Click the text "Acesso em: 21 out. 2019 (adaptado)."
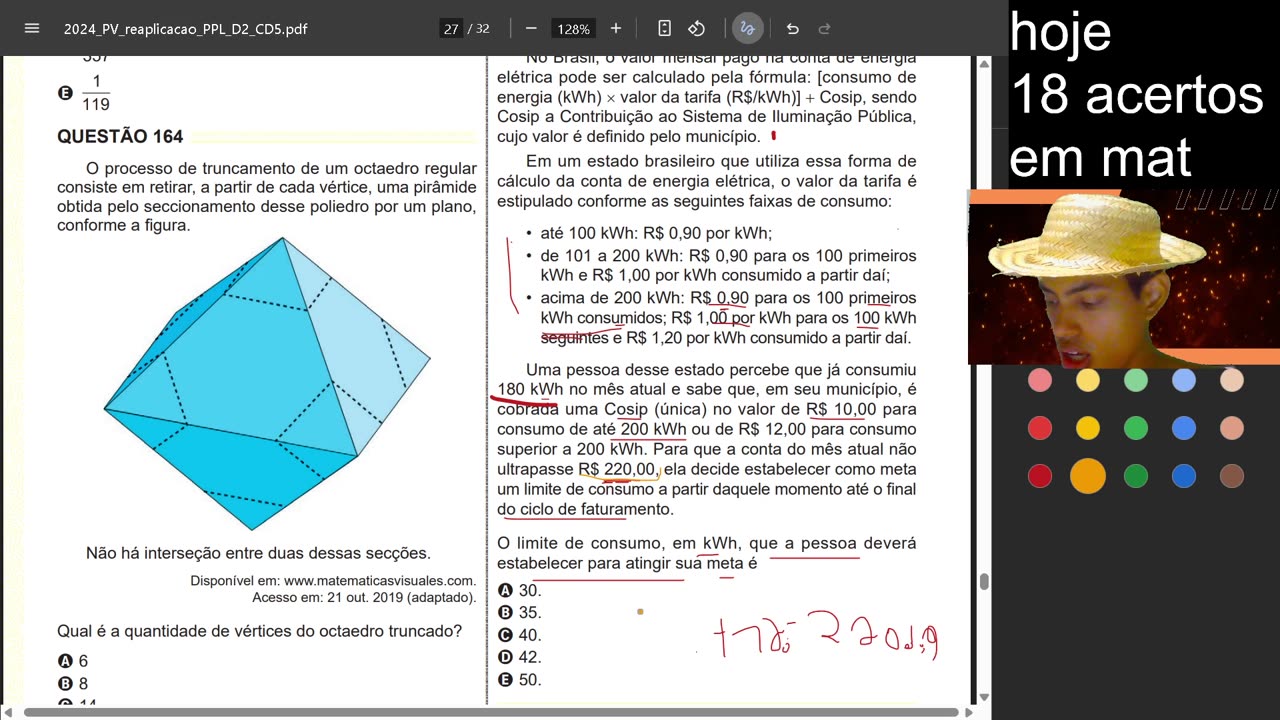The width and height of the screenshot is (1280, 720). click(364, 597)
